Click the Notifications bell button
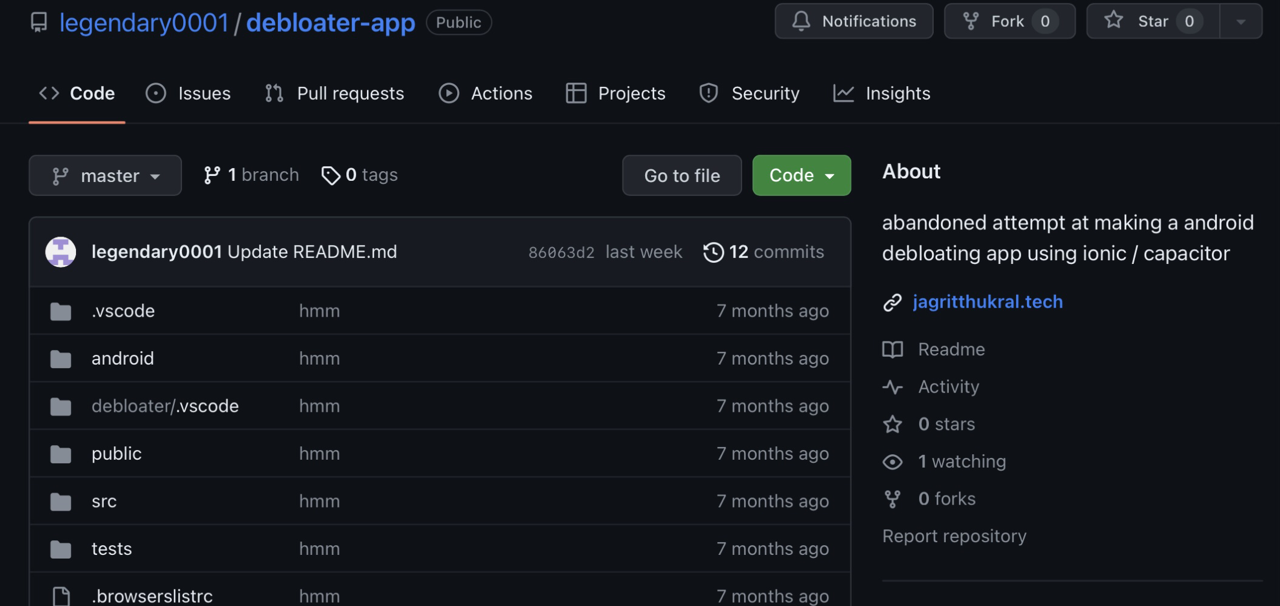Viewport: 1280px width, 606px height. [x=854, y=21]
